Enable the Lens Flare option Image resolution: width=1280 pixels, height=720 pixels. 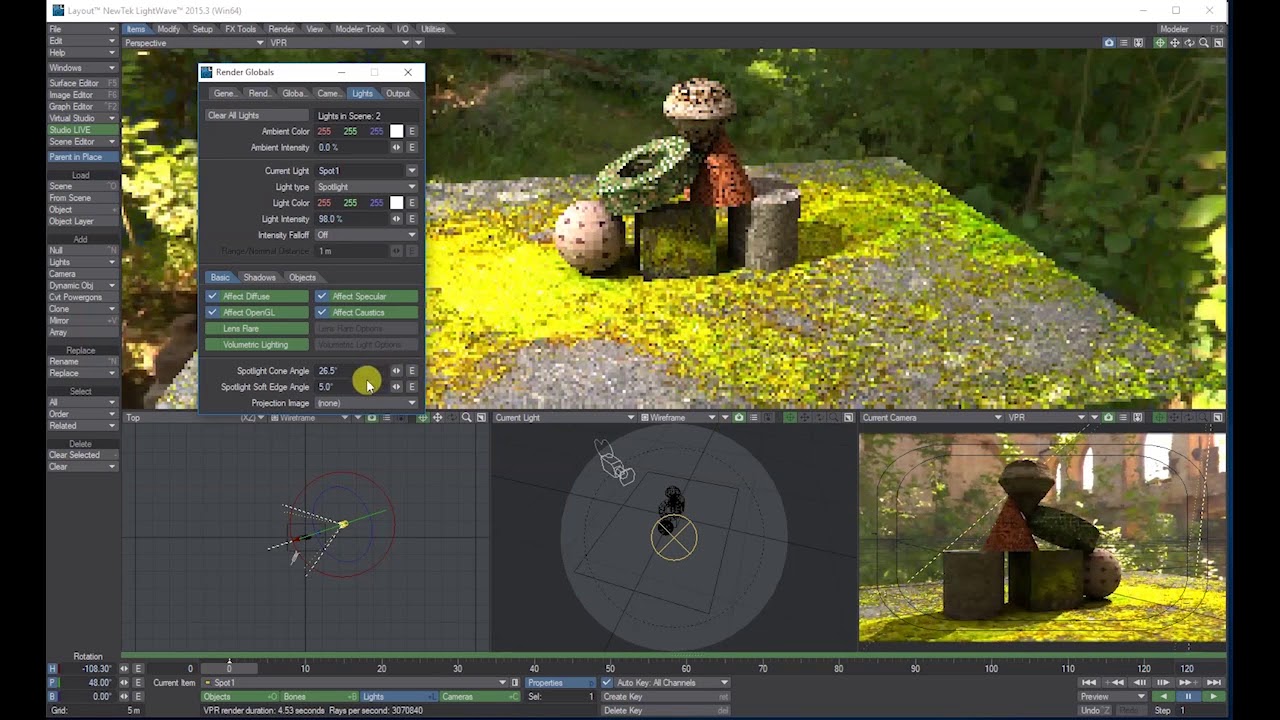click(x=257, y=329)
